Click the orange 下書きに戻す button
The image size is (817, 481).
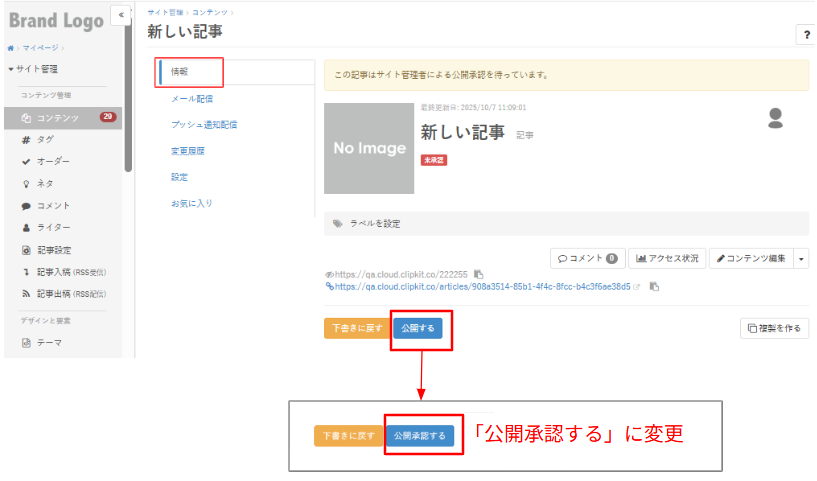[357, 328]
